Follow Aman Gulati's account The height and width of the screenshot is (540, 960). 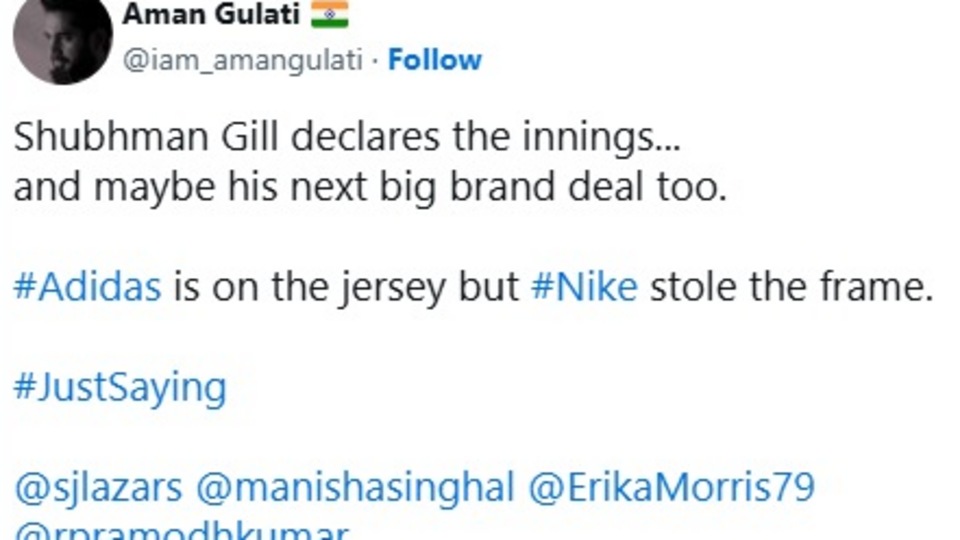tap(434, 60)
